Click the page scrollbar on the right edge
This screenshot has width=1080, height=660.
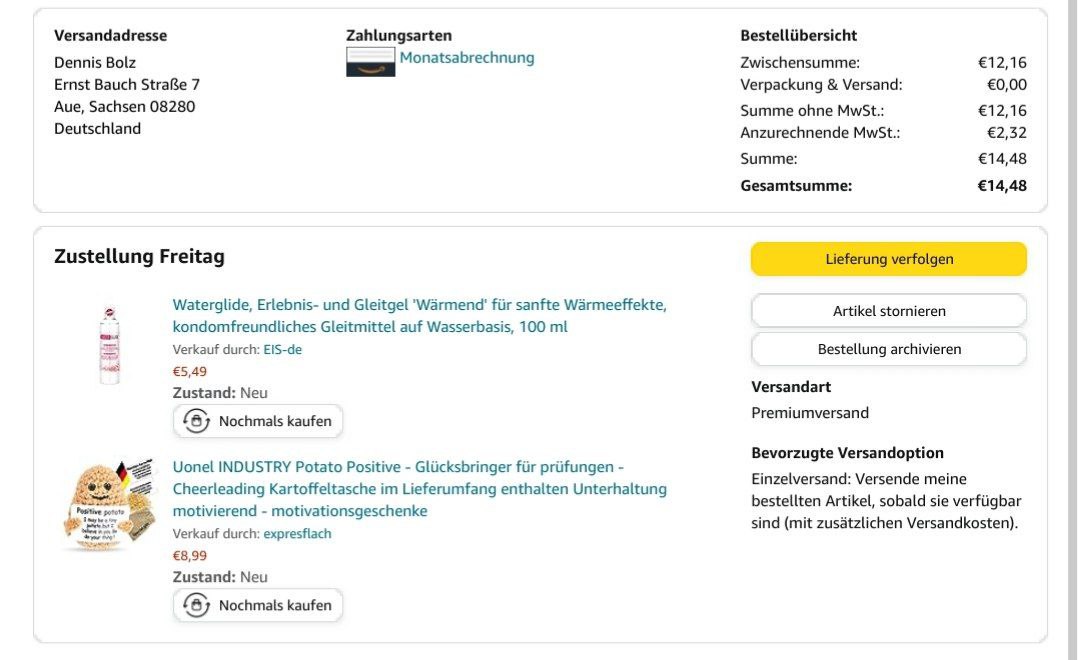coord(1071,300)
